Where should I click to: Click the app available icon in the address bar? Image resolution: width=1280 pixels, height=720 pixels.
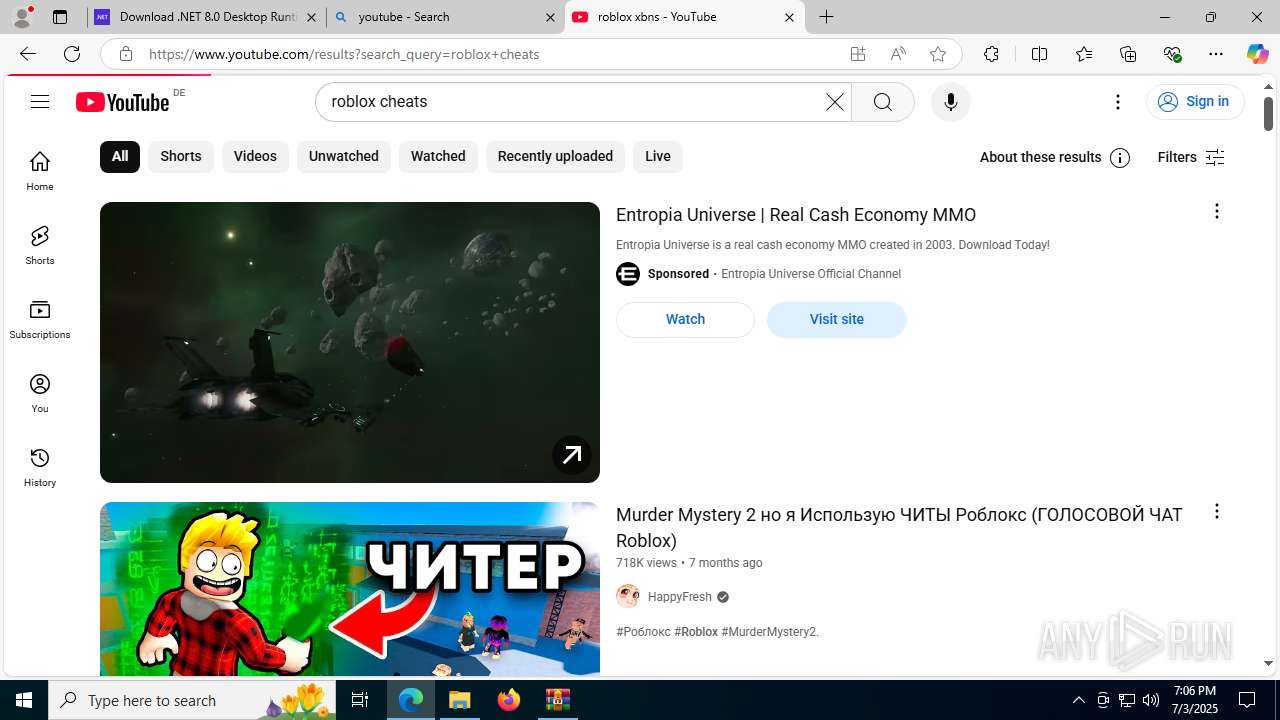tap(858, 54)
